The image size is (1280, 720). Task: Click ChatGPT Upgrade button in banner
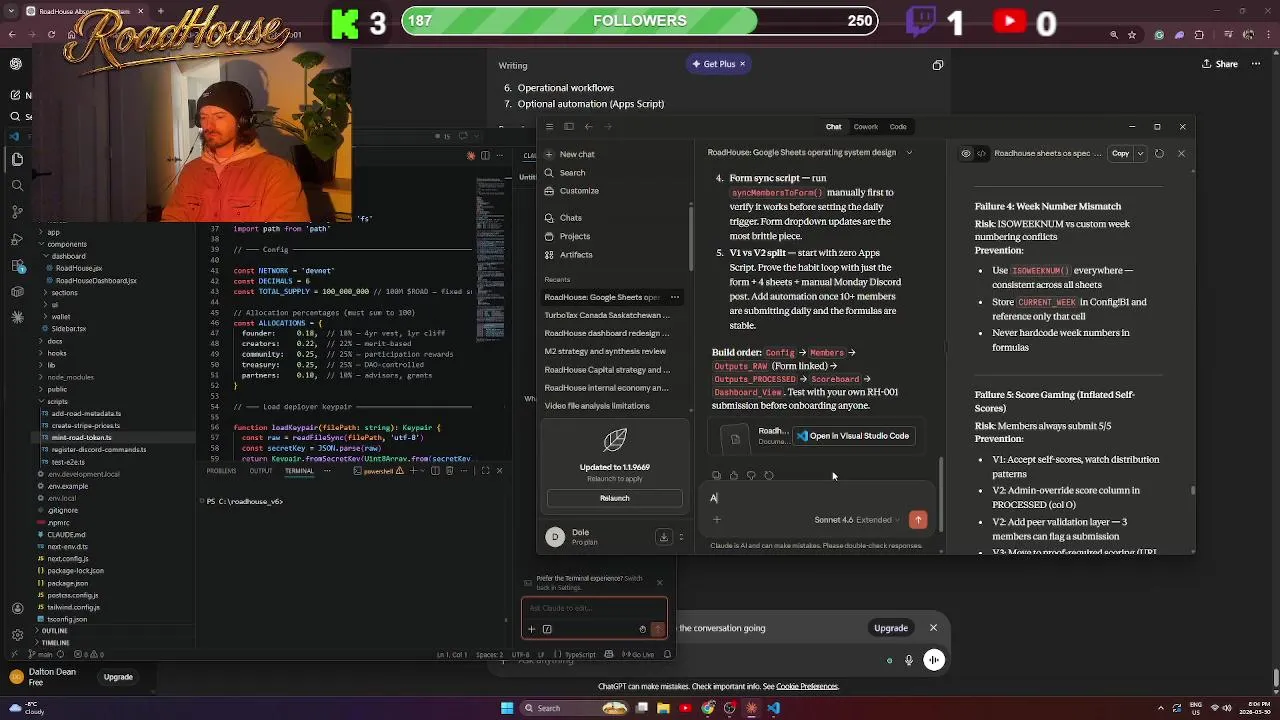tap(891, 628)
